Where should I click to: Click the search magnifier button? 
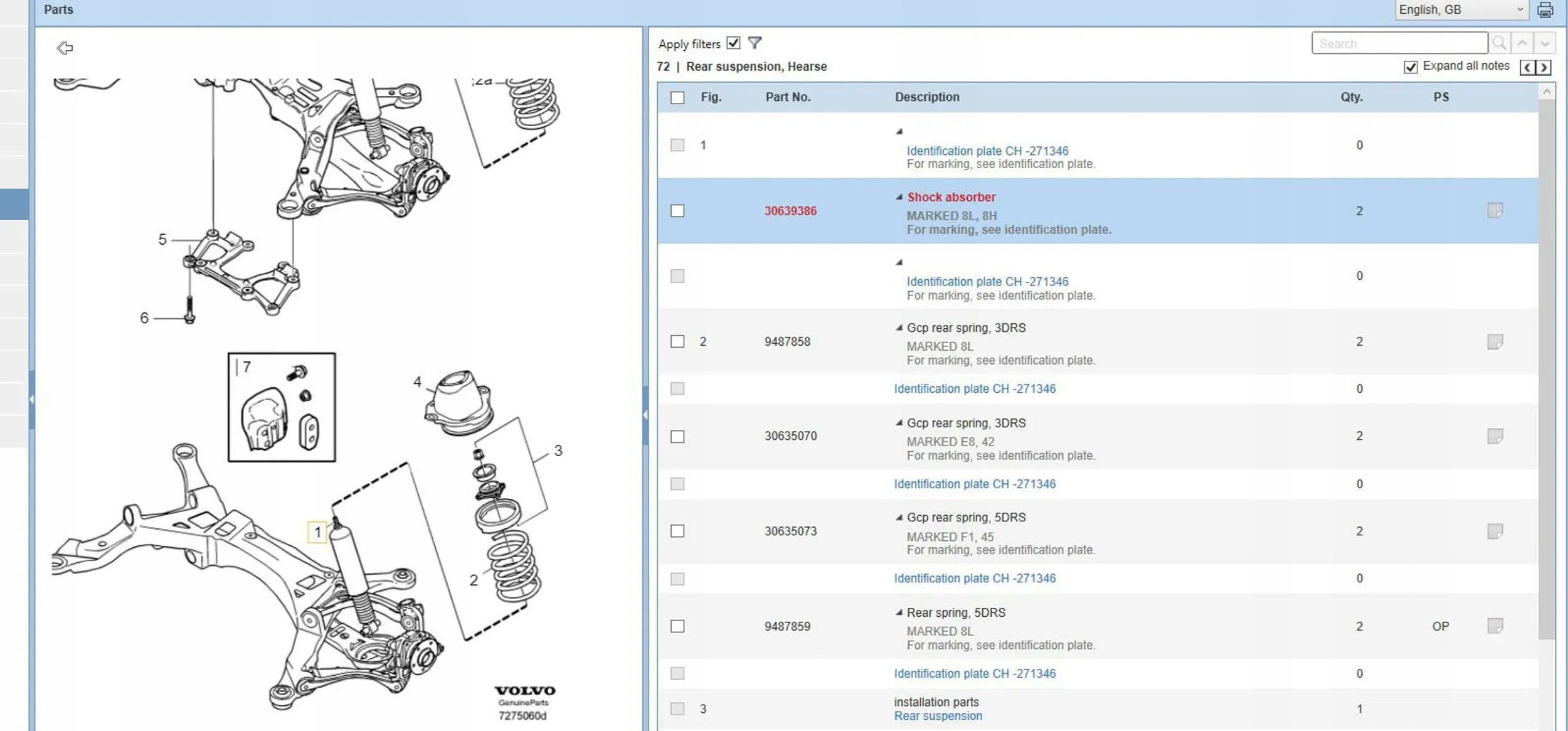click(1499, 43)
